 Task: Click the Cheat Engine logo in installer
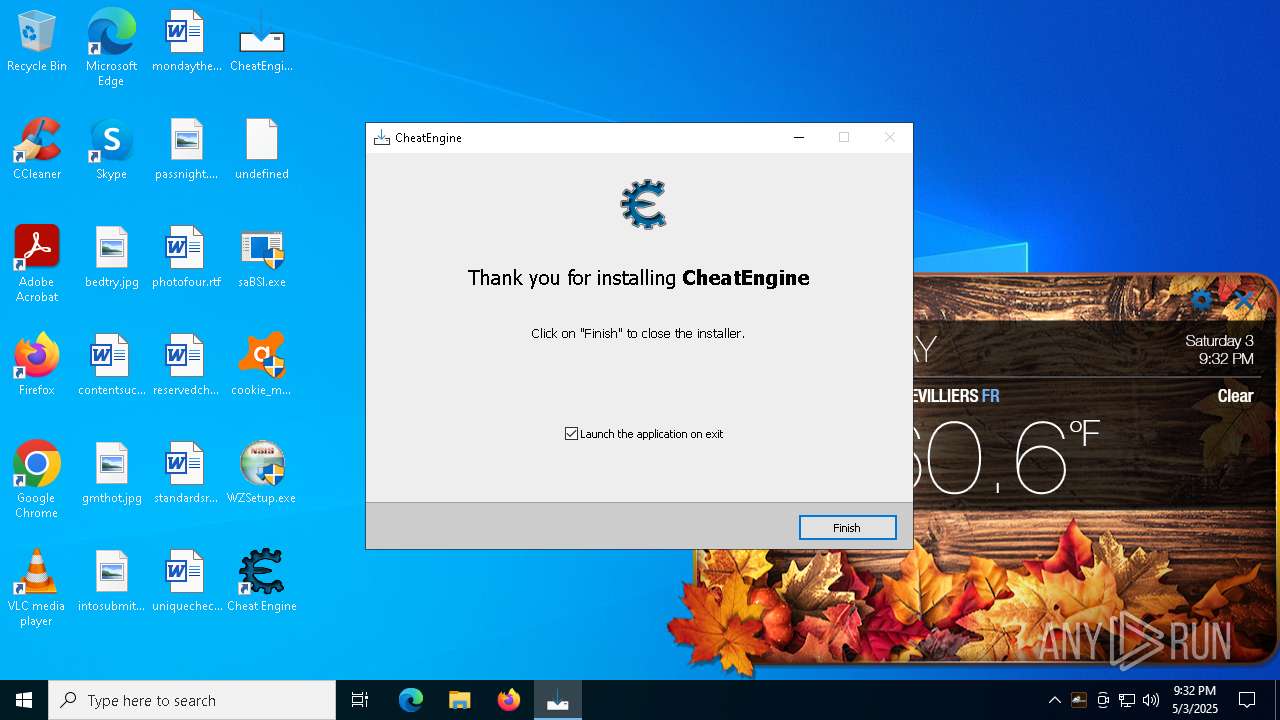(643, 204)
